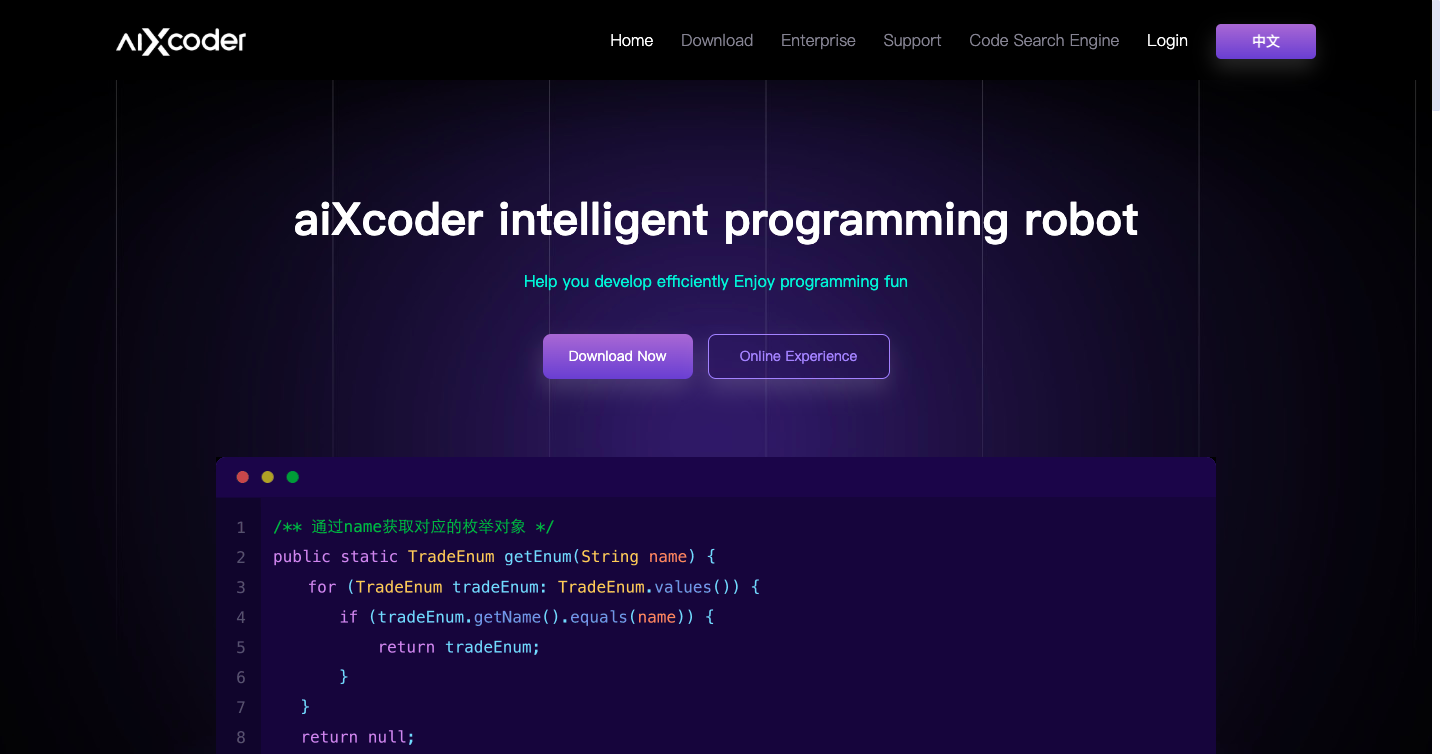Open the Online Experience page
Screen dimensions: 1440x754
coord(798,356)
